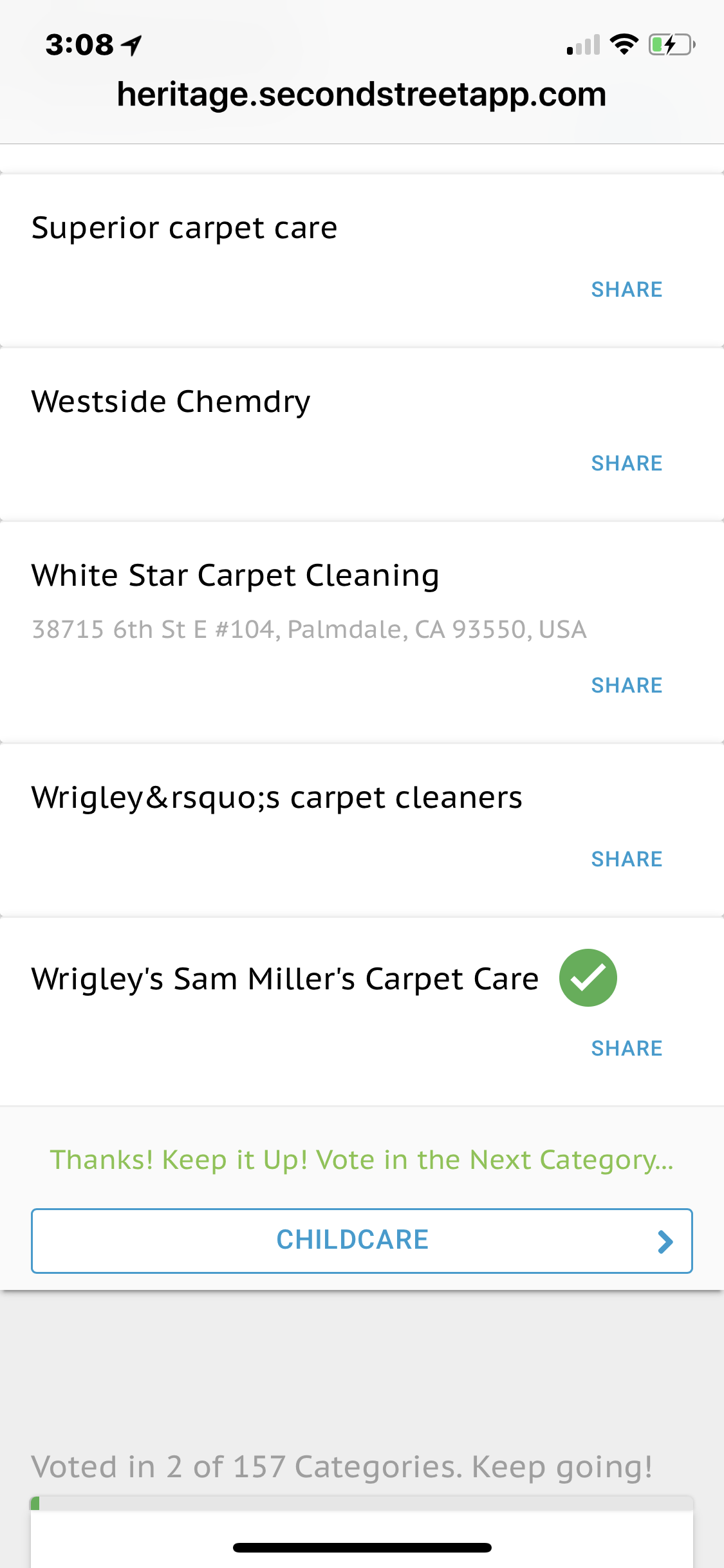The height and width of the screenshot is (1568, 724).
Task: Tap the green checkmark vote icon
Action: coord(588,978)
